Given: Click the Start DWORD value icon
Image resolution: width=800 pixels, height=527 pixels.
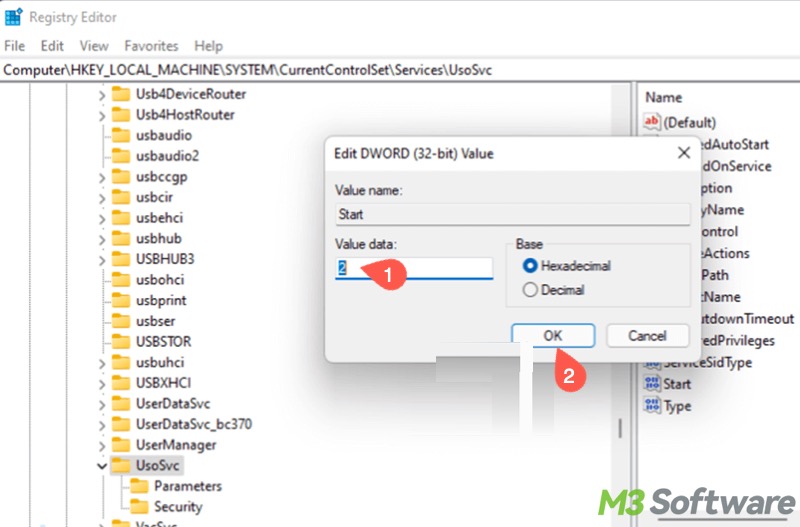Looking at the screenshot, I should [652, 383].
